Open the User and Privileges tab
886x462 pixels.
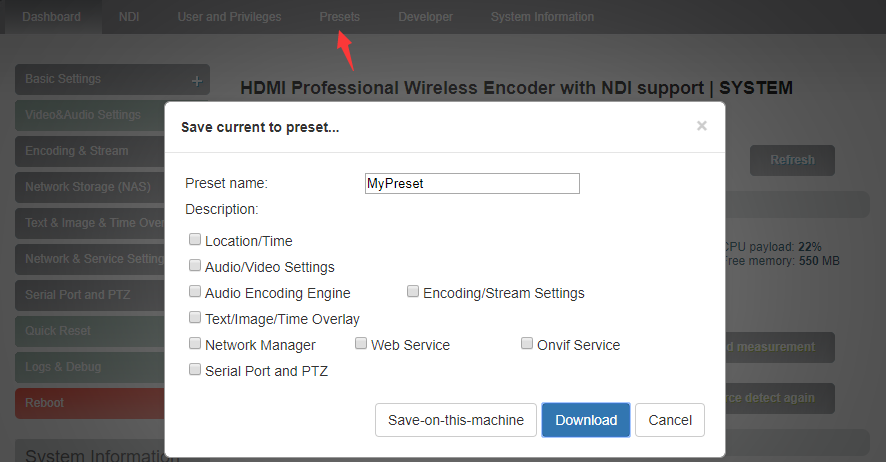tap(229, 17)
